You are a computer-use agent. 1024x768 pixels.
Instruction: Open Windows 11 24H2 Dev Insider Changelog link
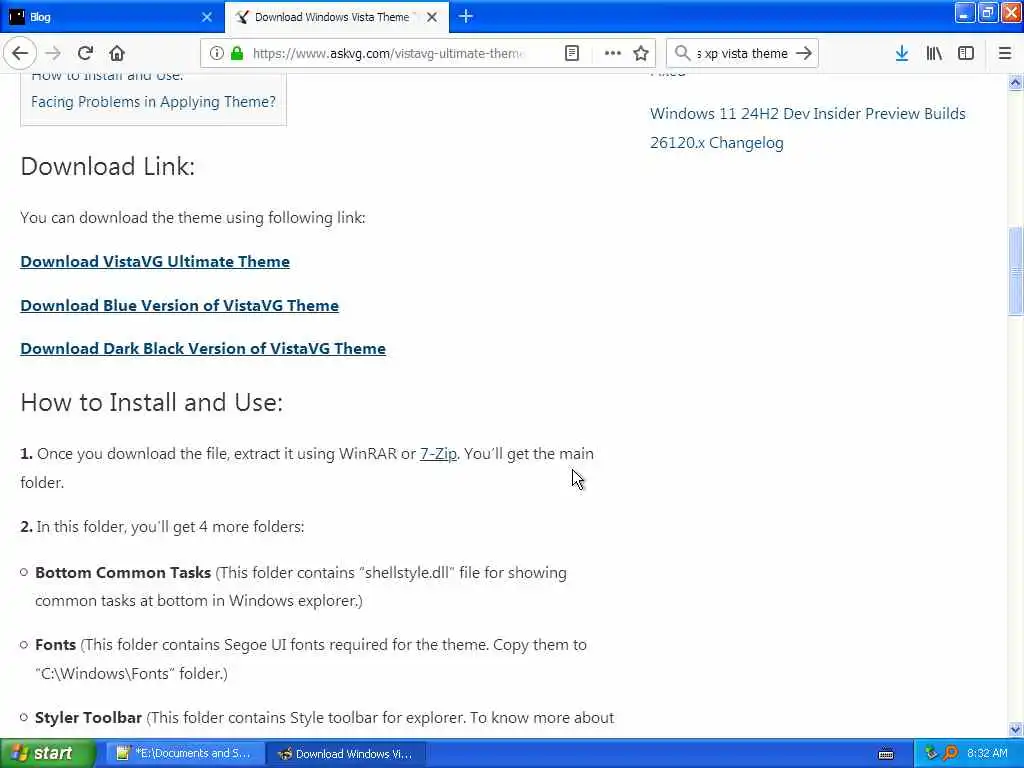tap(808, 128)
